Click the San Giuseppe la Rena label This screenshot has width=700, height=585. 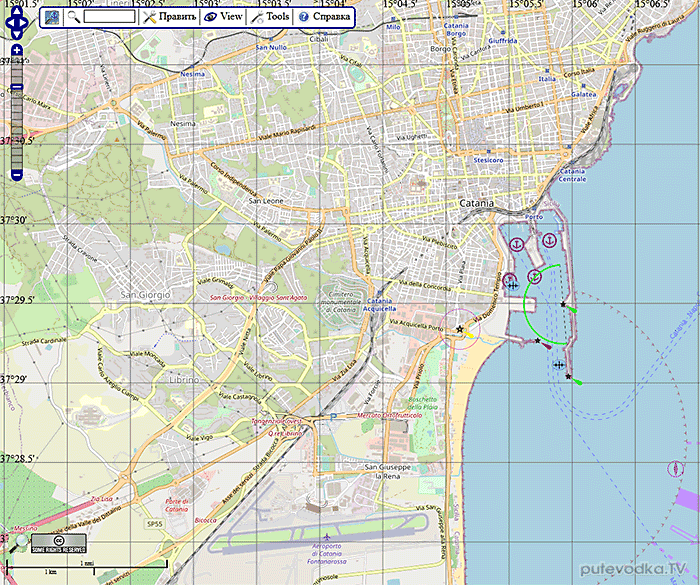[388, 472]
